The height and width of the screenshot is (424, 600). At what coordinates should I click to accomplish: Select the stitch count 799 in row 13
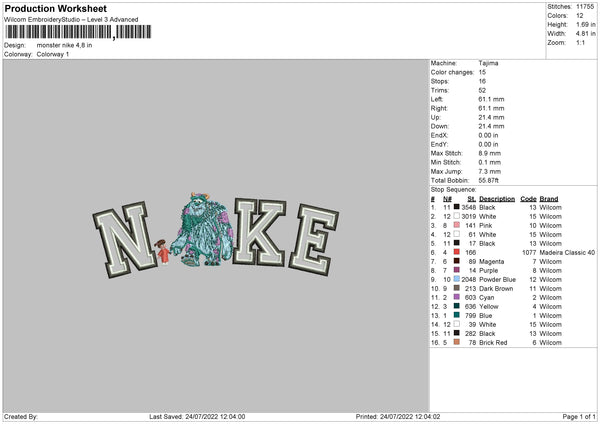pos(470,316)
